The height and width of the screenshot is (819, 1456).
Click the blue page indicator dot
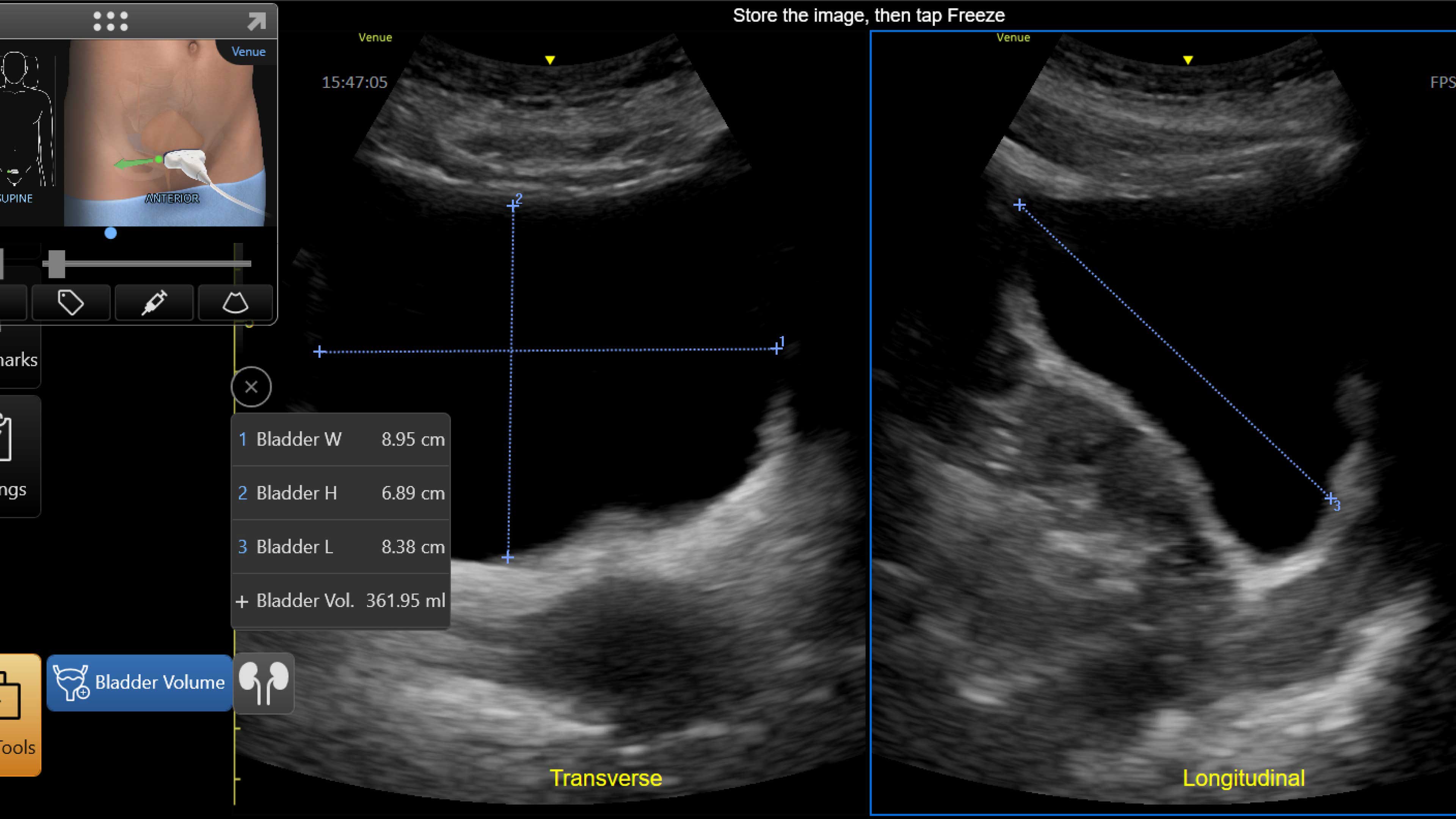[x=111, y=233]
